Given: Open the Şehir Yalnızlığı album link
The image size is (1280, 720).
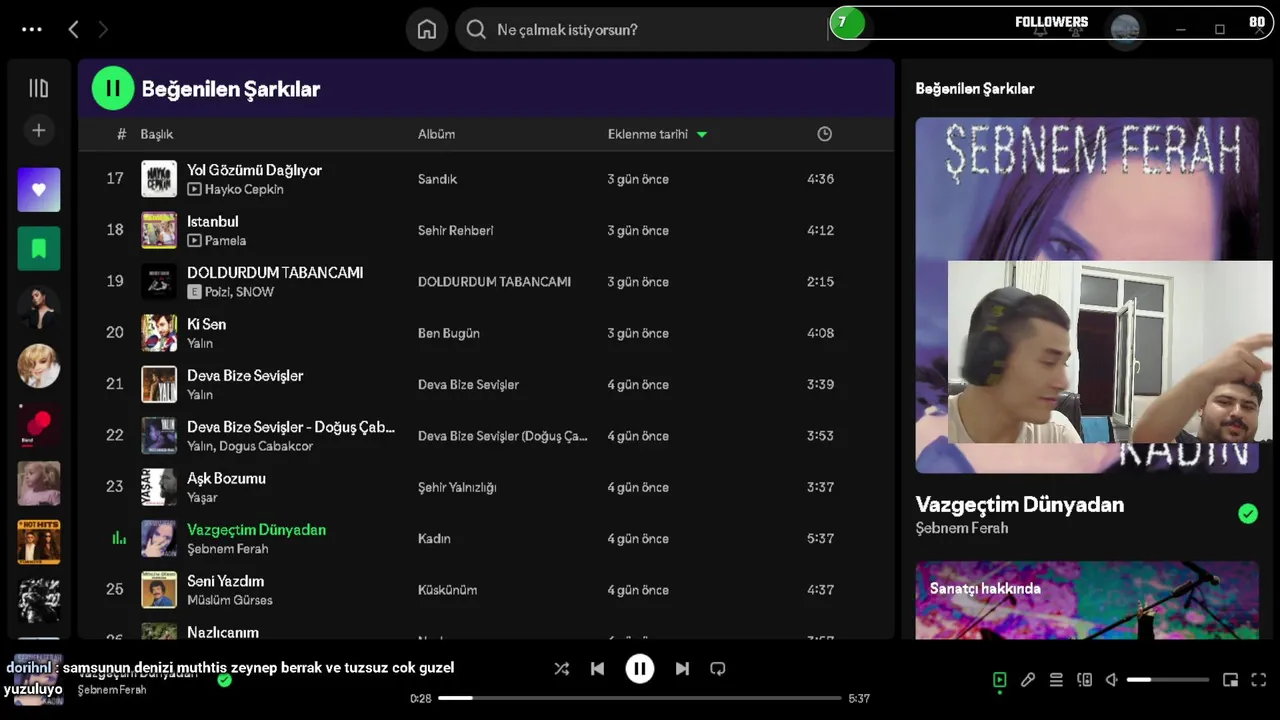Looking at the screenshot, I should tap(457, 487).
